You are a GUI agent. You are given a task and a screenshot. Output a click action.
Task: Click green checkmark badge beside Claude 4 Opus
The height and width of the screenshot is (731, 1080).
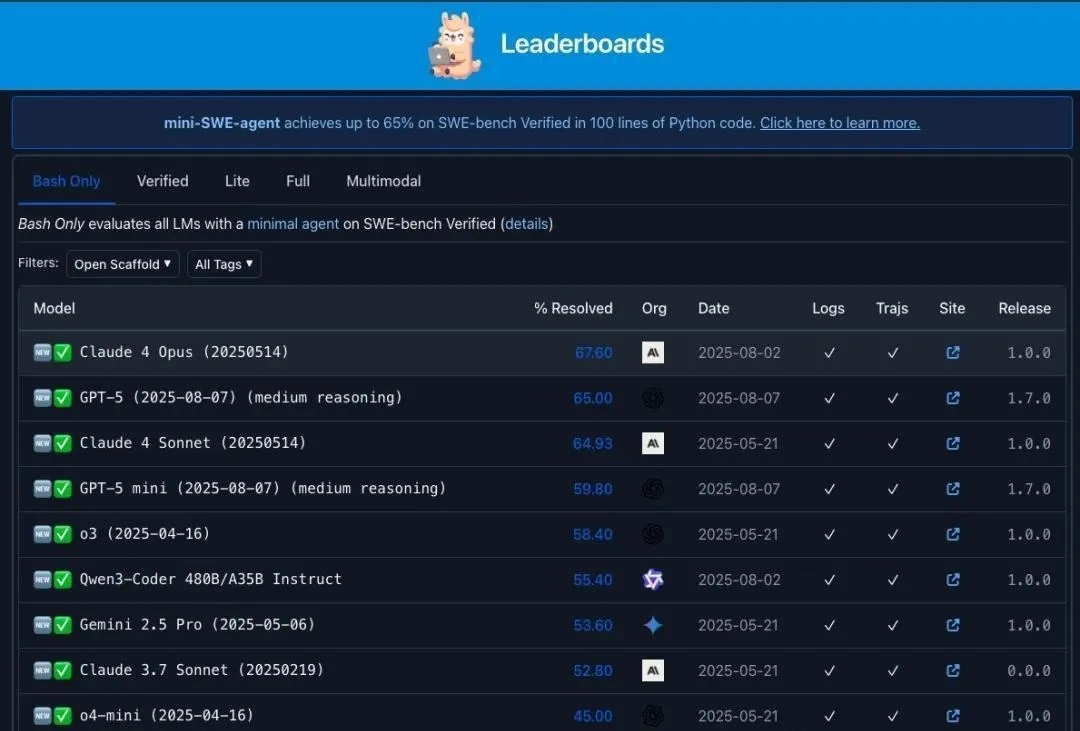pyautogui.click(x=63, y=353)
